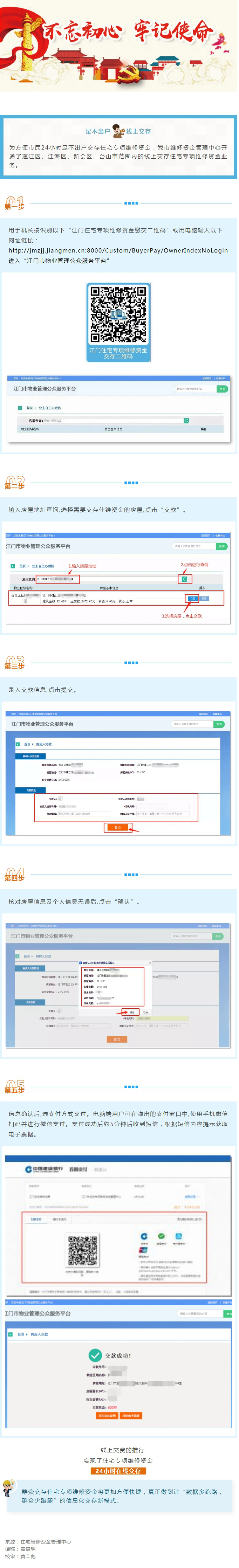The image size is (239, 1568).
Task: Click the orange 提交 button in step three
Action: pyautogui.click(x=118, y=827)
